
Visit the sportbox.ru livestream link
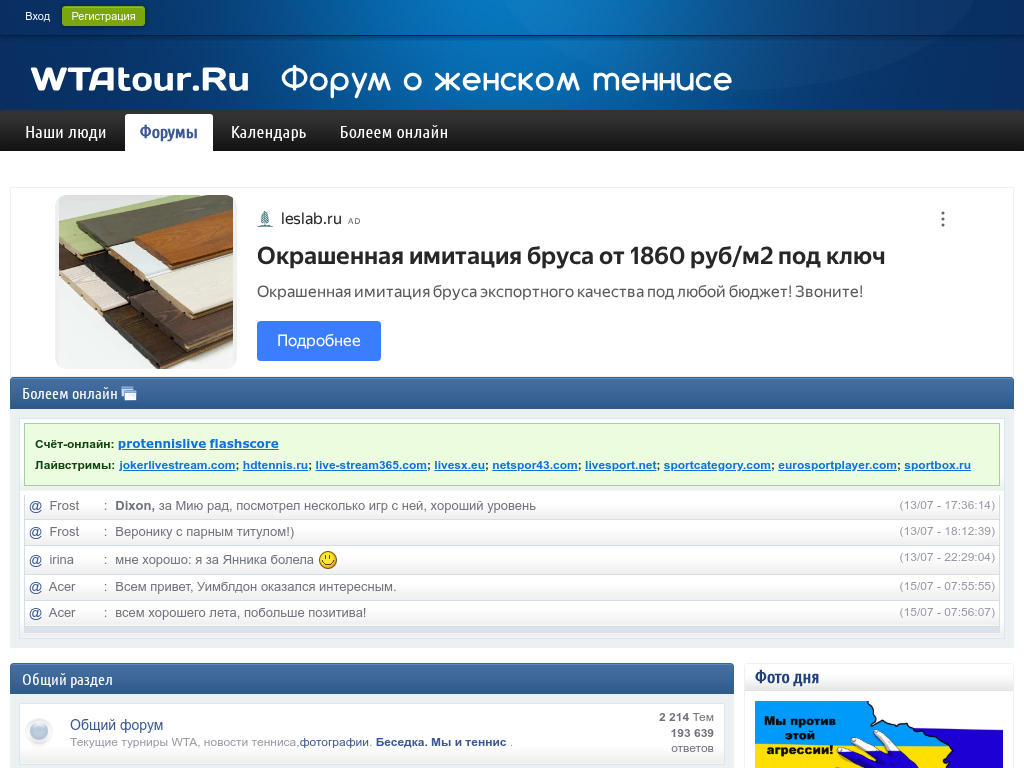[x=937, y=465]
